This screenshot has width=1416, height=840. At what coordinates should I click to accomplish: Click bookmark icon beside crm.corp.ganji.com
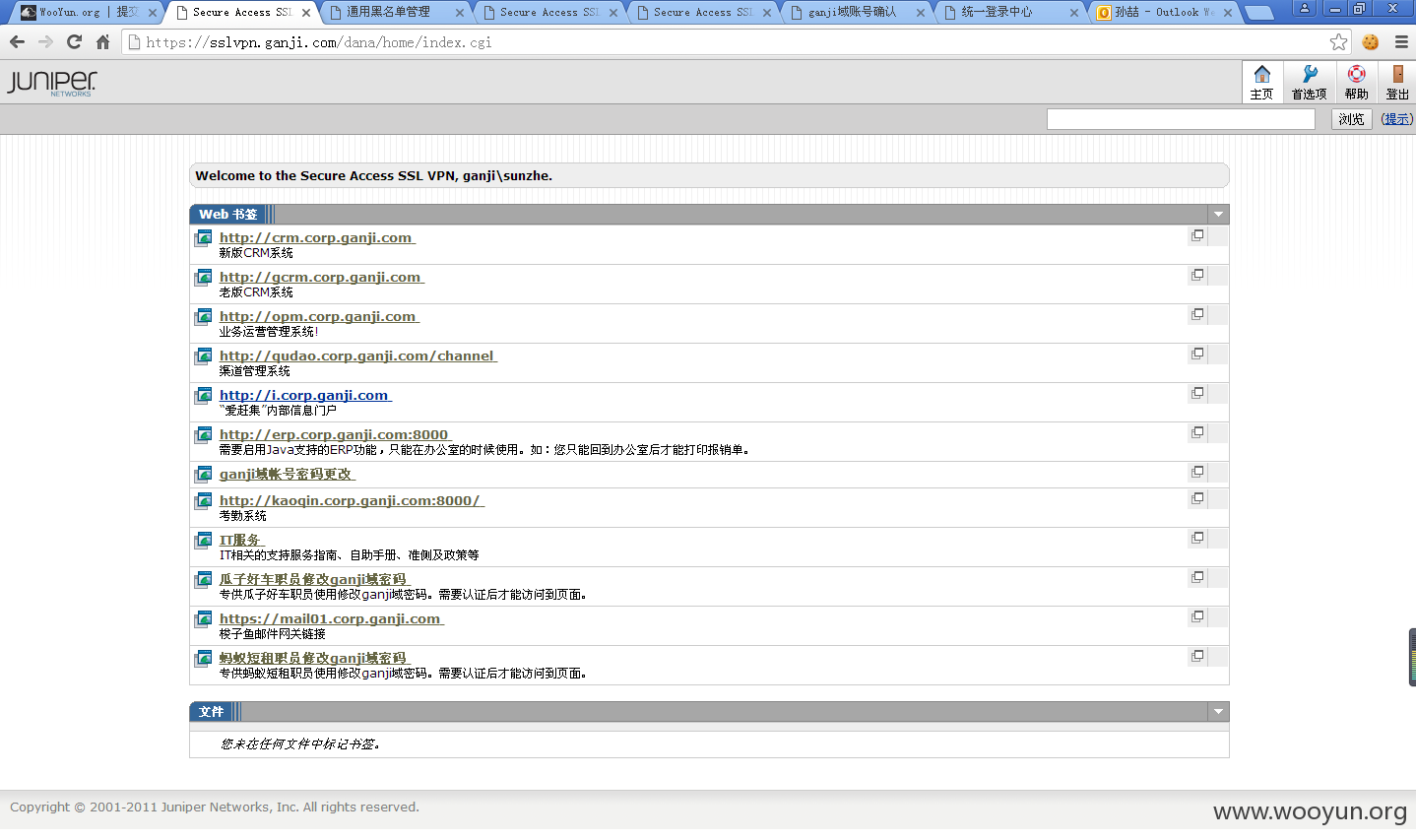(203, 237)
